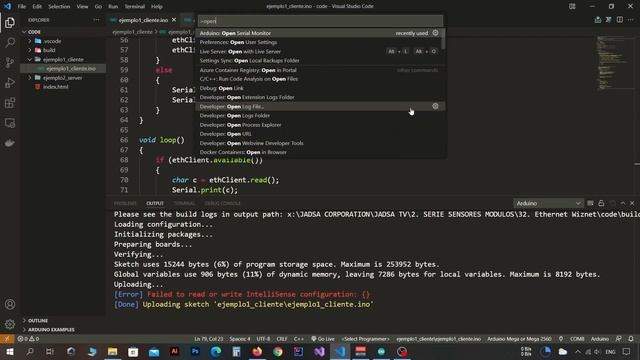Screen dimensions: 640x360
Task: Expand the .vscode folder
Action: tap(51, 41)
